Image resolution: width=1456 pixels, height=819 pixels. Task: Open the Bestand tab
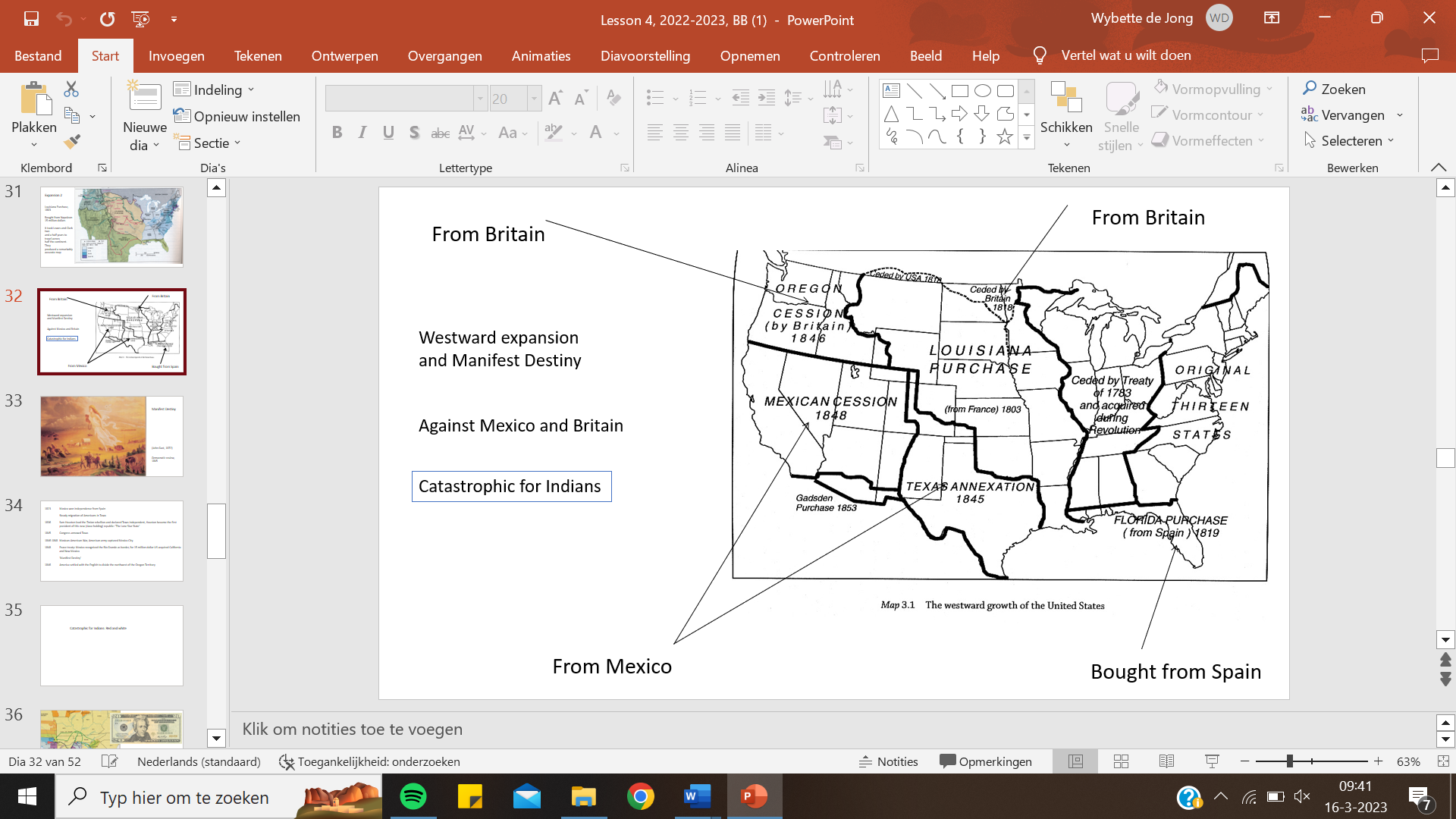coord(38,55)
